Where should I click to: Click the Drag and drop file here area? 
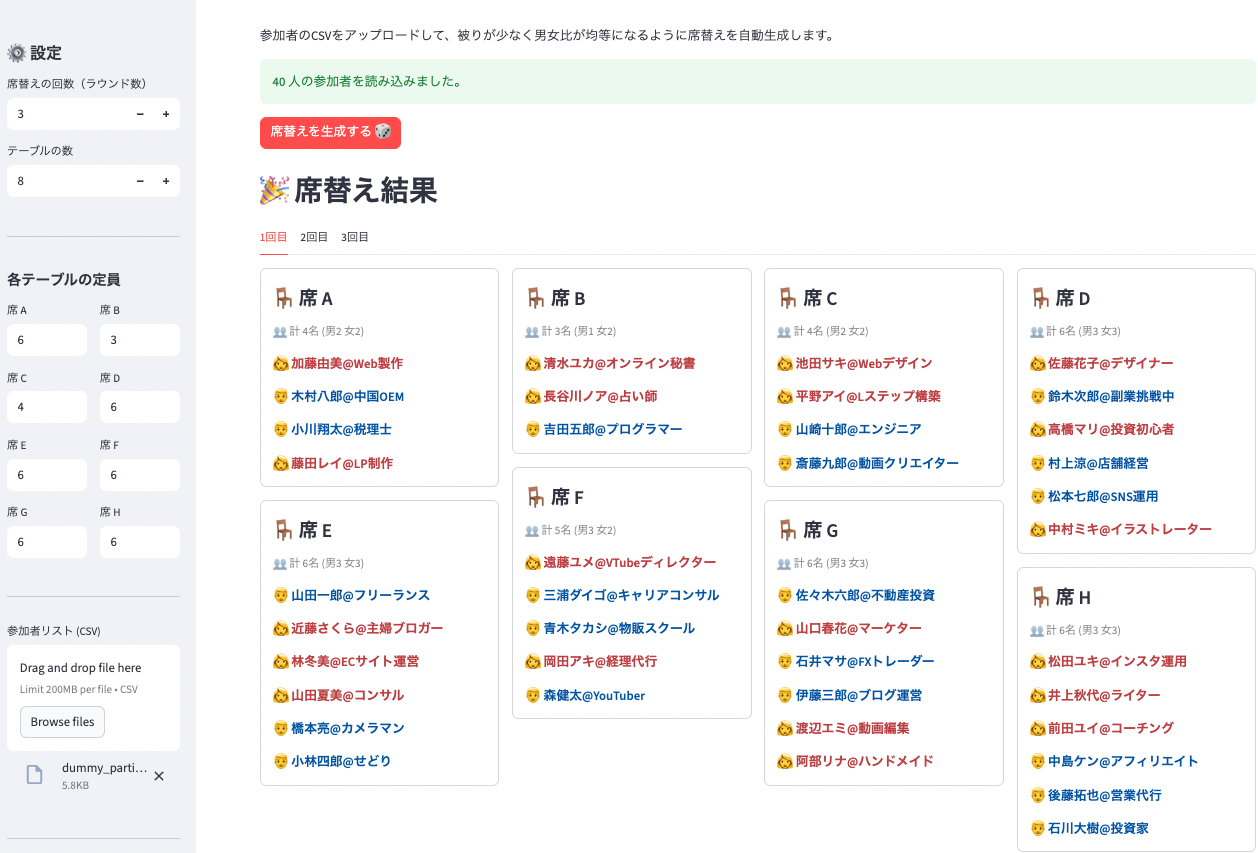(x=93, y=698)
